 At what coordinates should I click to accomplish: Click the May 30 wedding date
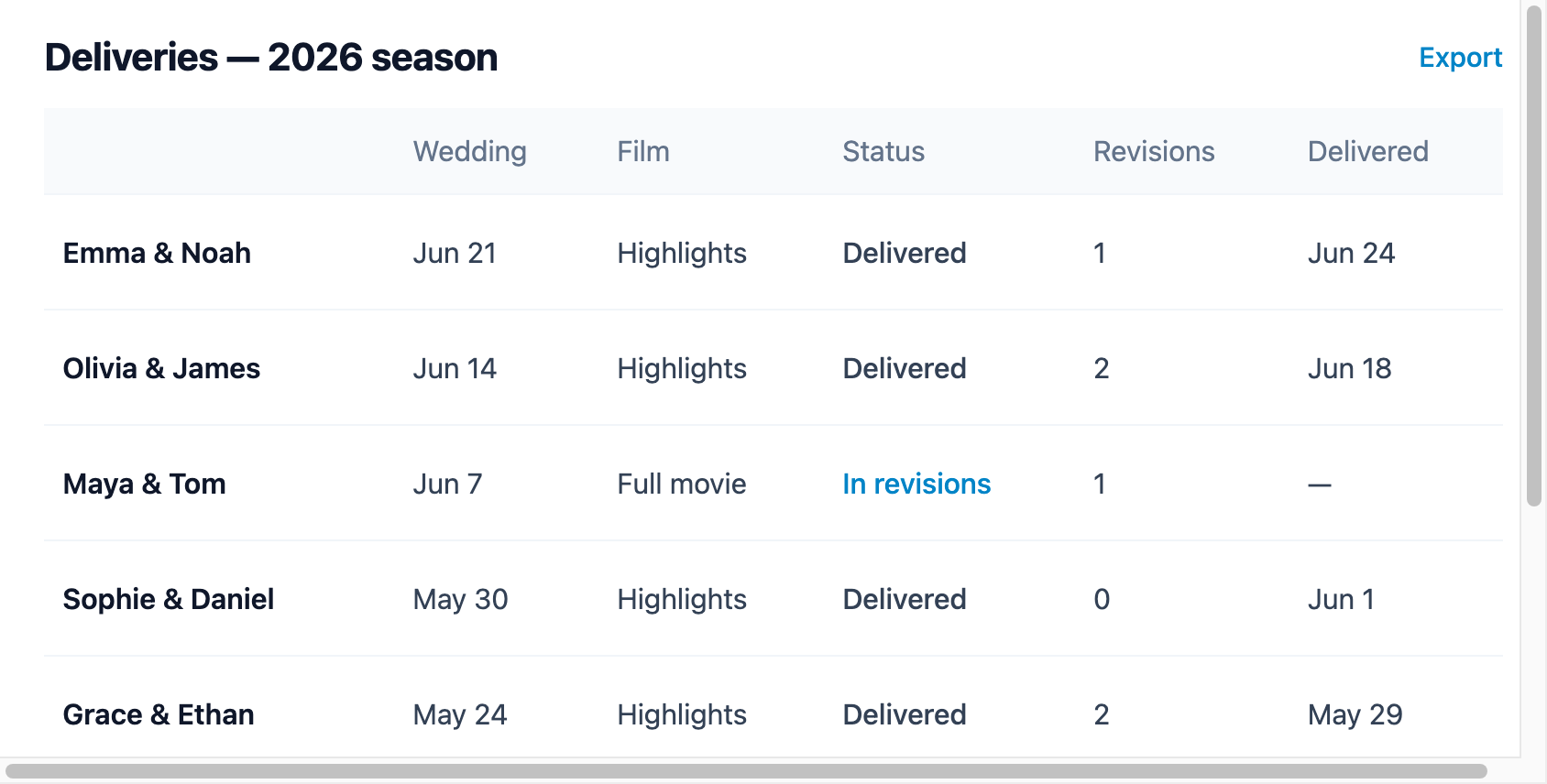460,599
